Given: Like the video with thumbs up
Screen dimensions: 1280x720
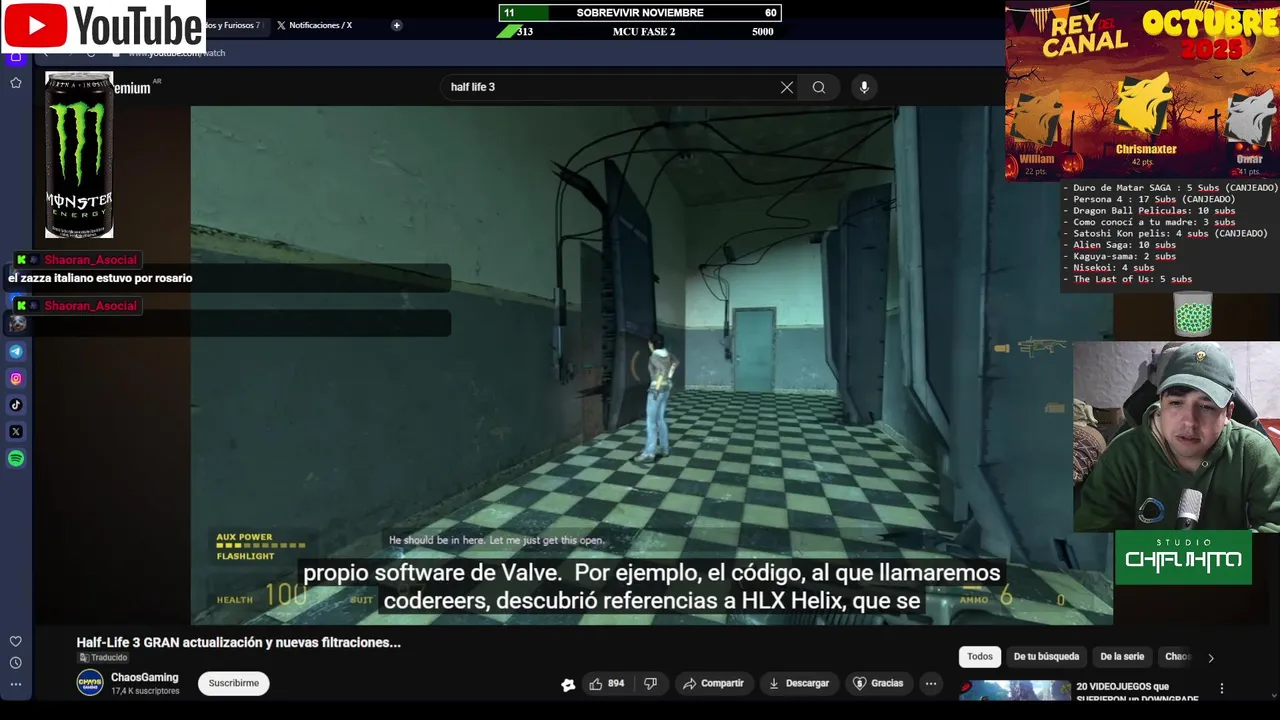Looking at the screenshot, I should click(606, 684).
